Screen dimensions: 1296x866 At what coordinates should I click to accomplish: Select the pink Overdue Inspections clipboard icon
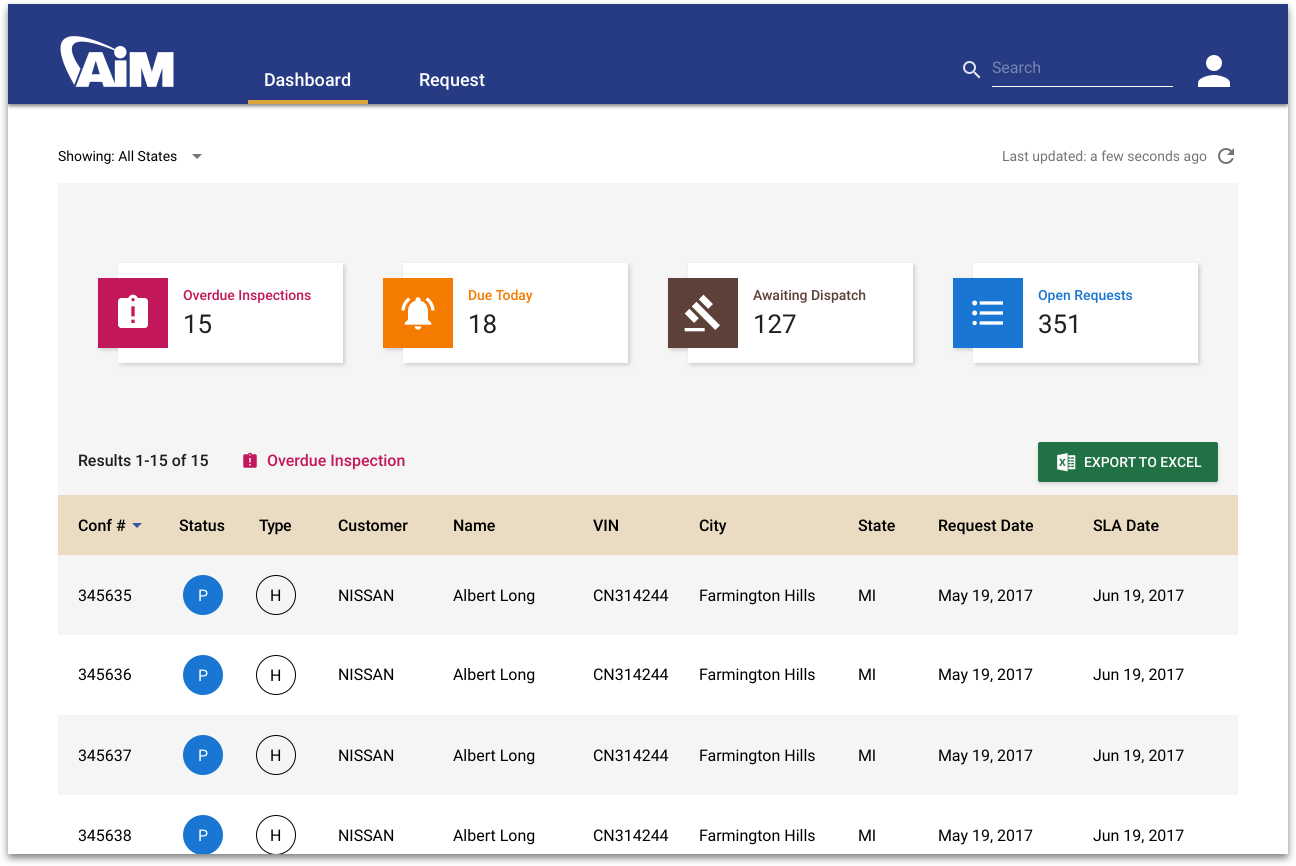(x=133, y=313)
